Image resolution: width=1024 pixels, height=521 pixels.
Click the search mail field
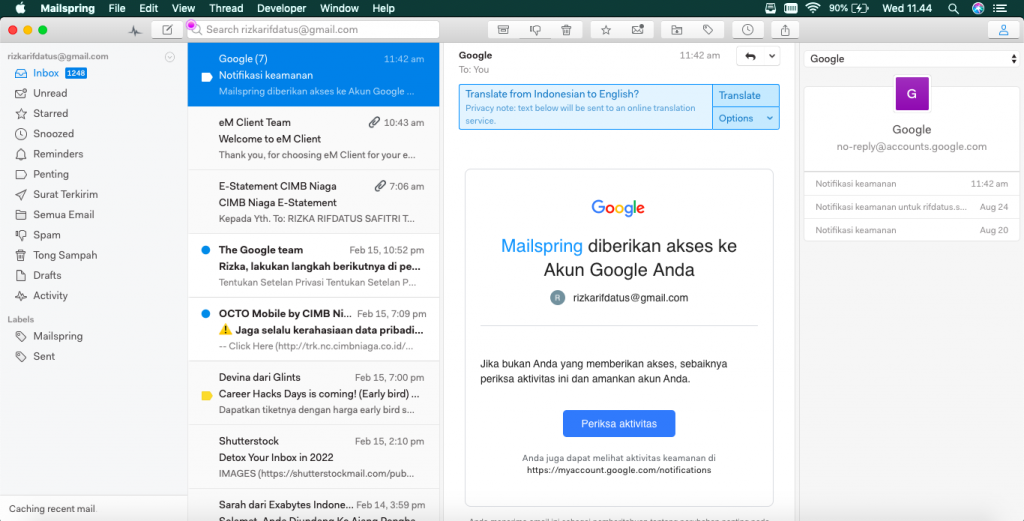(x=312, y=30)
